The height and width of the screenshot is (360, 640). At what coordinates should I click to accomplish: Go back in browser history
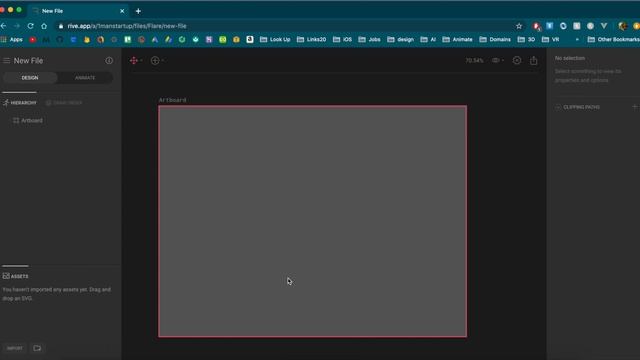click(x=4, y=26)
